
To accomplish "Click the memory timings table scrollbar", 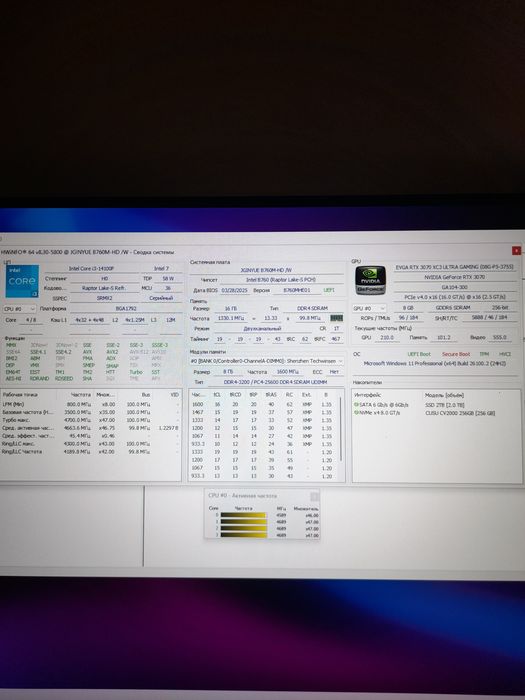I will tap(341, 429).
